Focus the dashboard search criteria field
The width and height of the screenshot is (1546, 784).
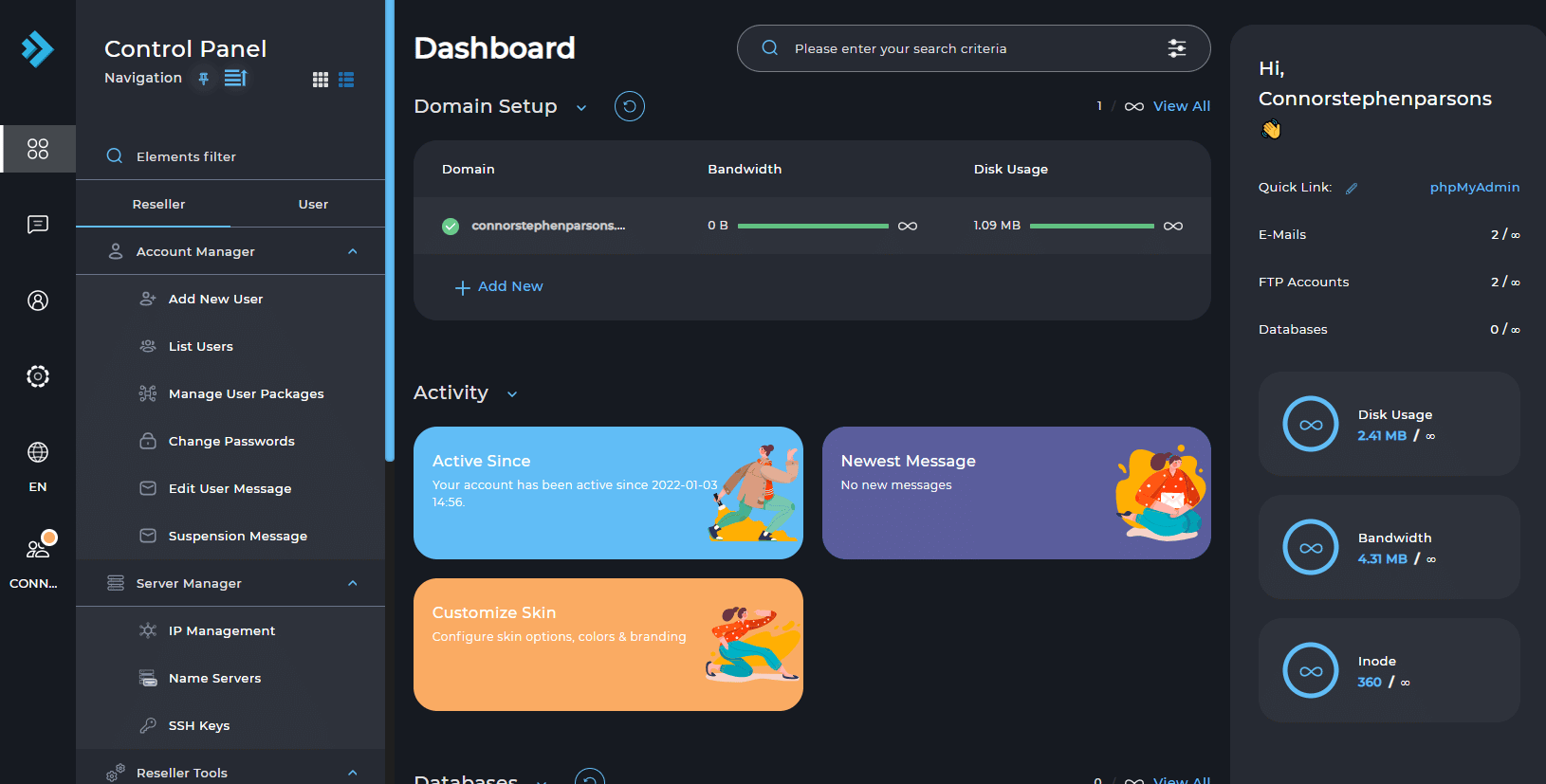(x=972, y=48)
